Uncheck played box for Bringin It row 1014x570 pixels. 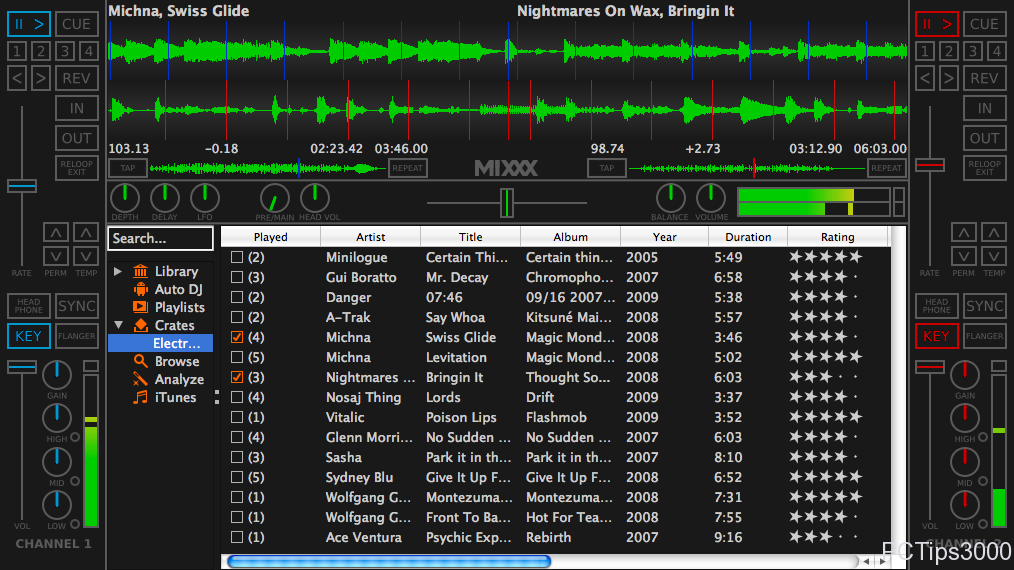tap(237, 377)
